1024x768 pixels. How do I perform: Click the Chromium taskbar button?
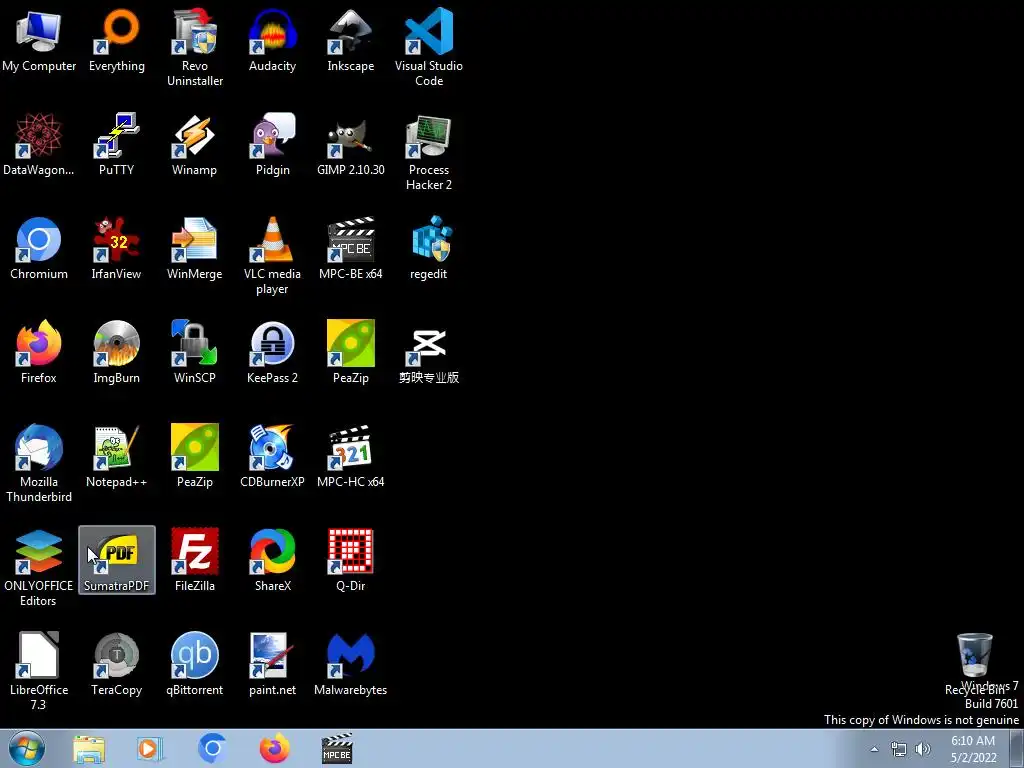coord(212,748)
